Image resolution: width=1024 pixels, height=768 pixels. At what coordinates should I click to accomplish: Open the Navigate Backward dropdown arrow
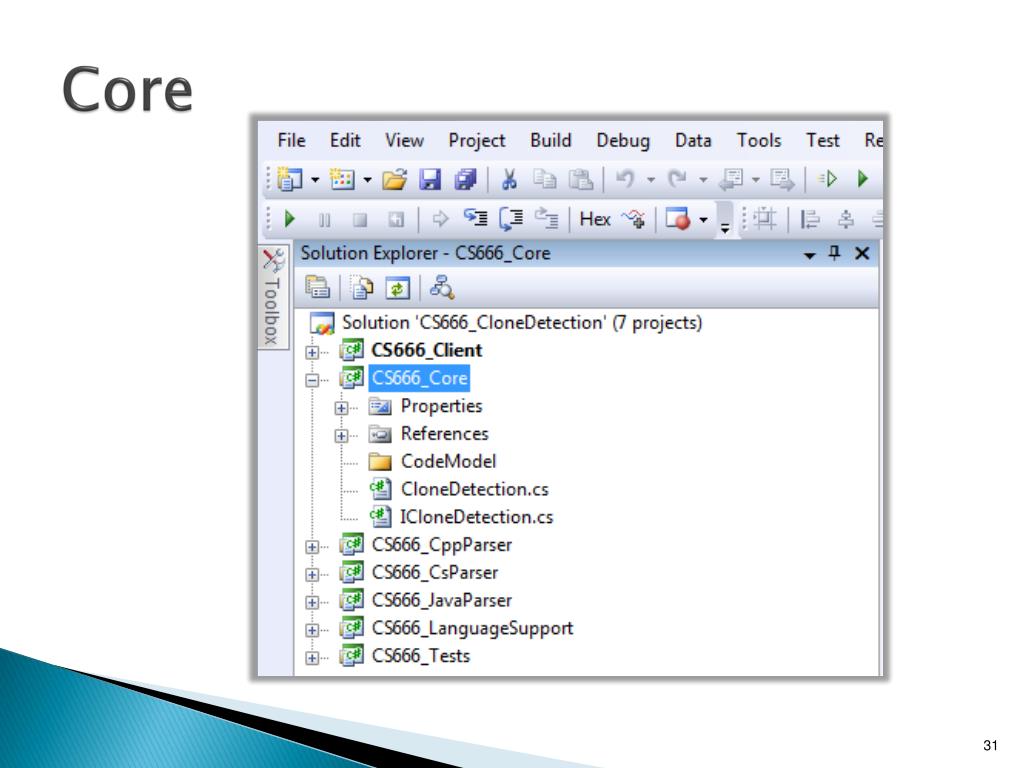click(x=756, y=179)
